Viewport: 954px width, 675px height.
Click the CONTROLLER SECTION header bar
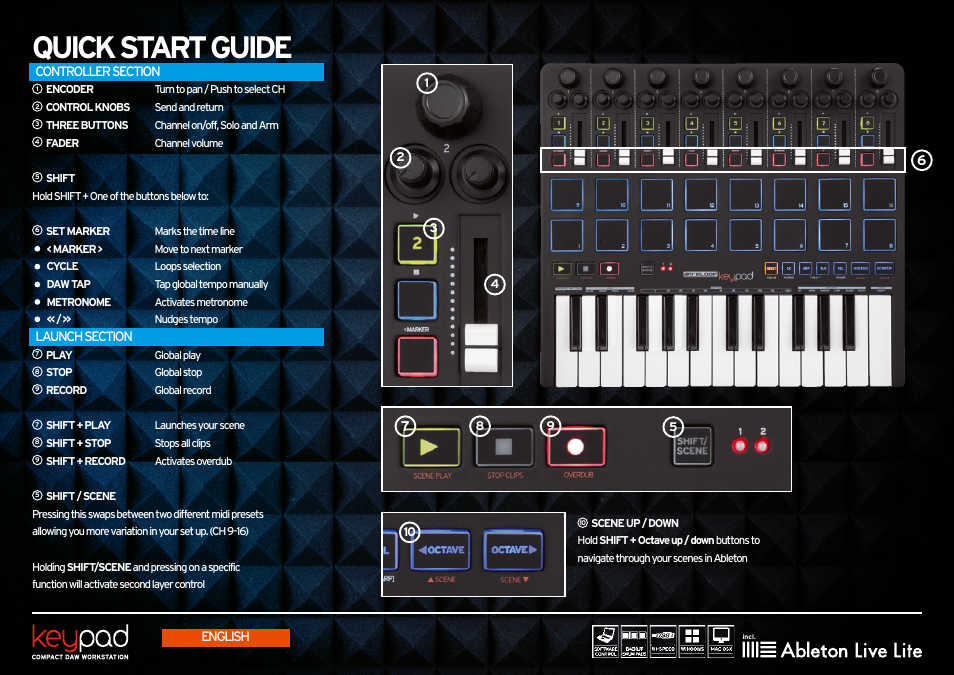tap(176, 72)
